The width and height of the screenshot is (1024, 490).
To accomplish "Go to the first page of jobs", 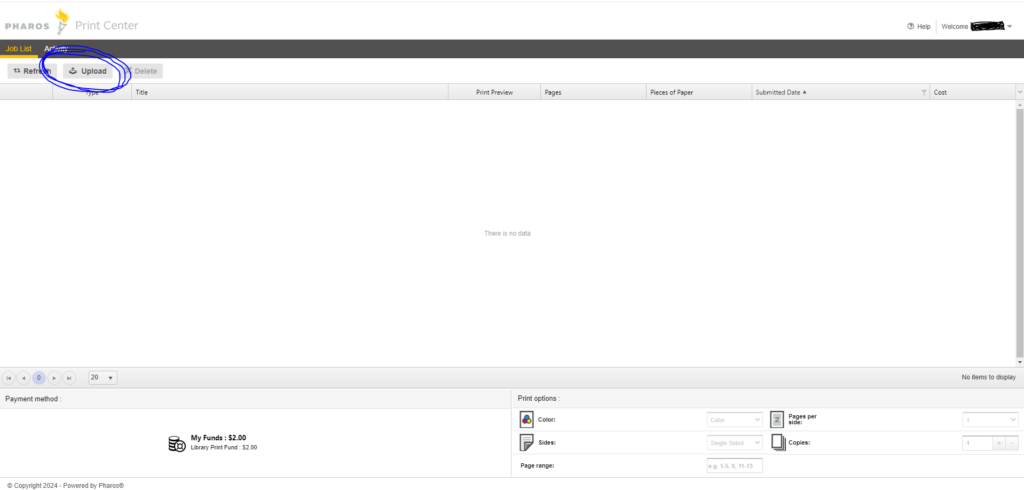I will (8, 378).
